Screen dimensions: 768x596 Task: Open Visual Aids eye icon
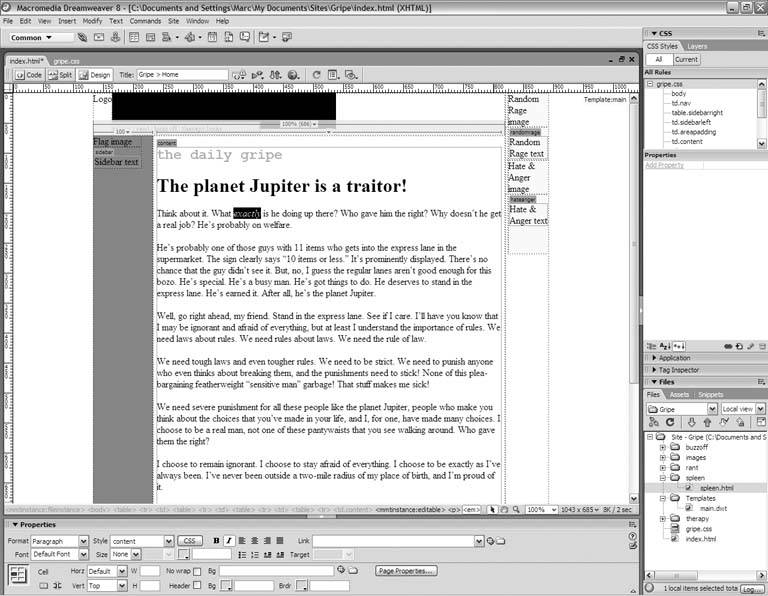coord(351,75)
